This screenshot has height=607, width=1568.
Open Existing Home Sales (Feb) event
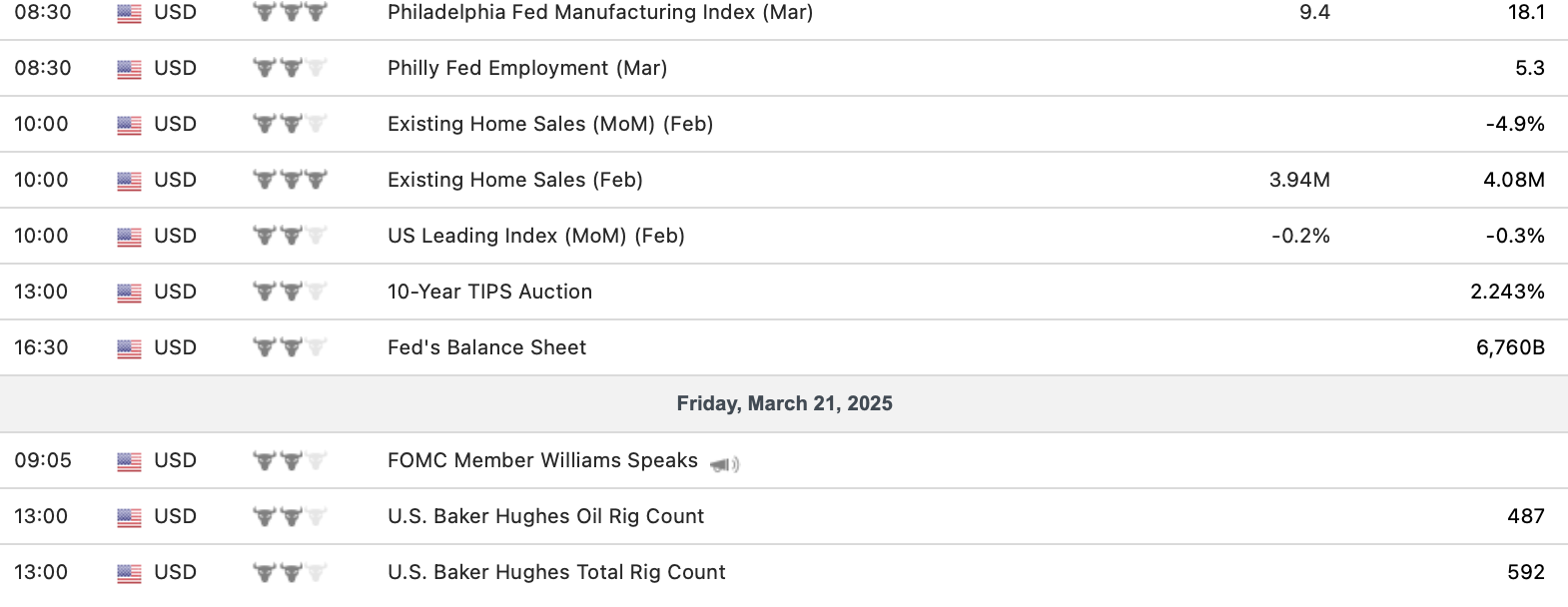[x=515, y=181]
